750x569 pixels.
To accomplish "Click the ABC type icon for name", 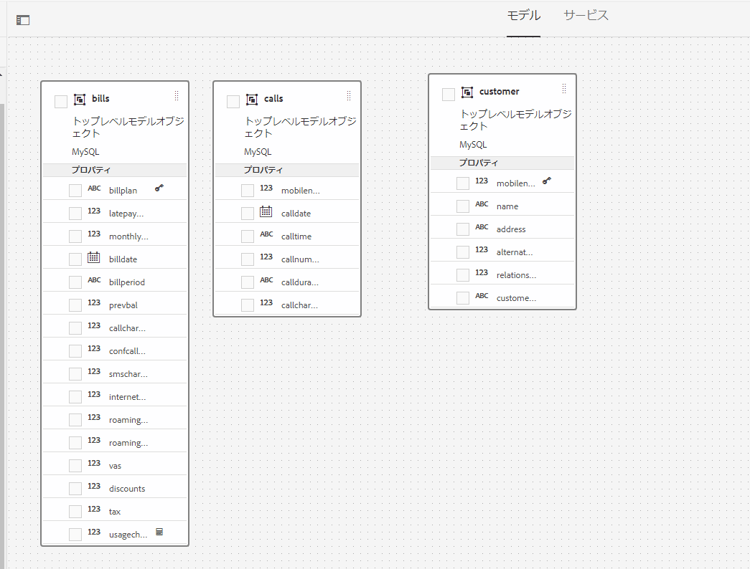I will coord(482,204).
